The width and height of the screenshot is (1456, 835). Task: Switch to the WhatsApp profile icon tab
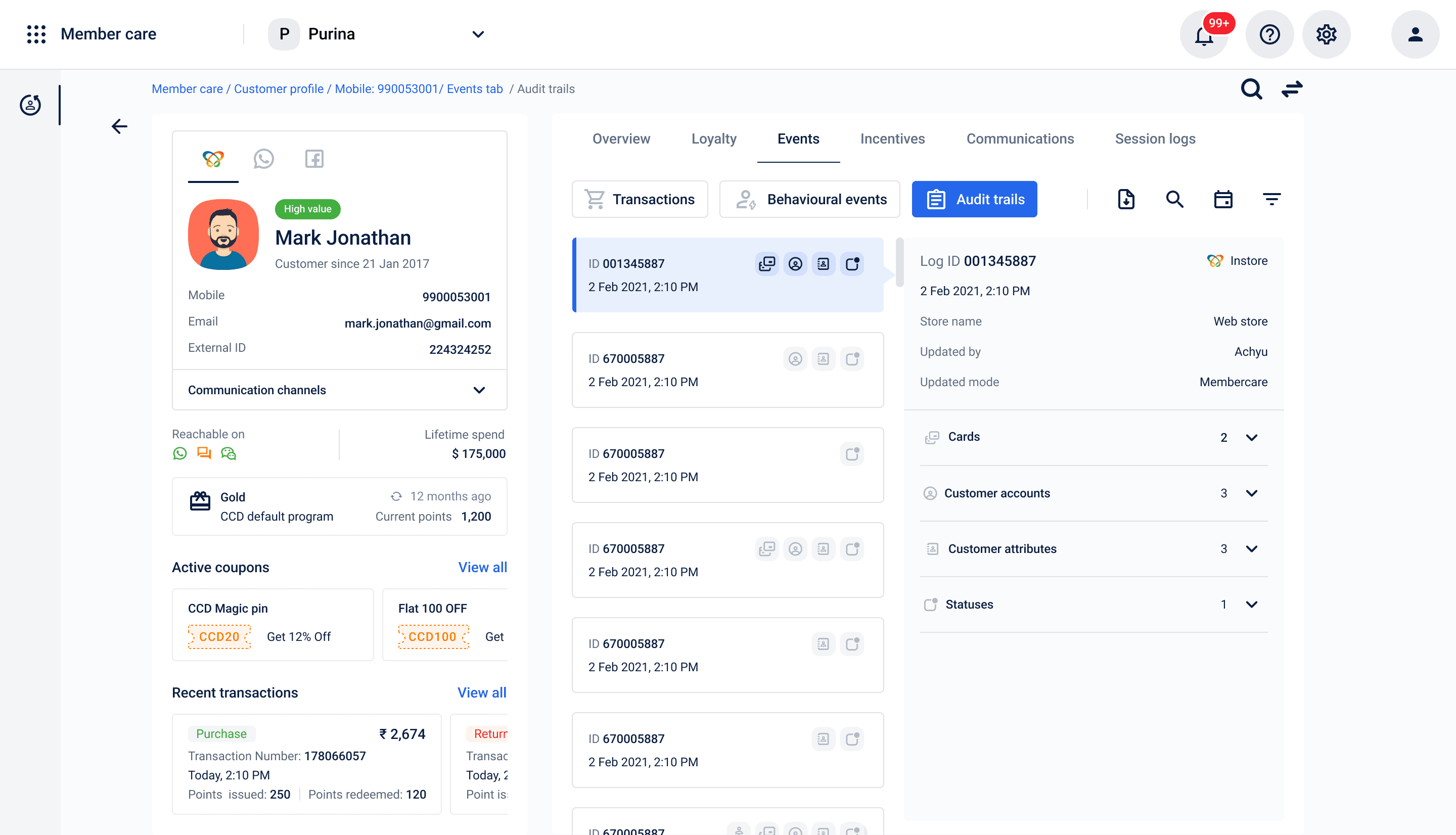pyautogui.click(x=263, y=159)
